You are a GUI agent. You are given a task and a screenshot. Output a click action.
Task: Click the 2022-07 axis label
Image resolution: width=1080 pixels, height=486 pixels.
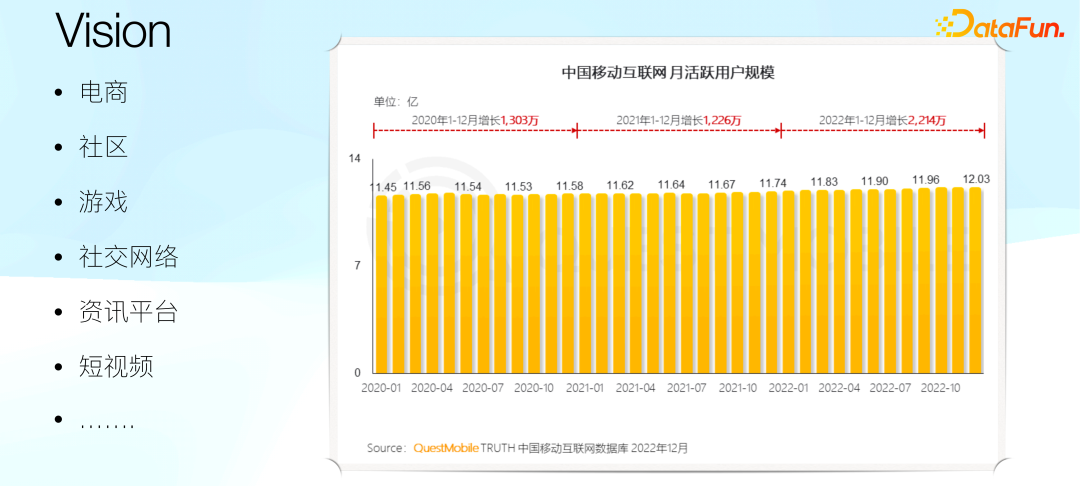(890, 388)
